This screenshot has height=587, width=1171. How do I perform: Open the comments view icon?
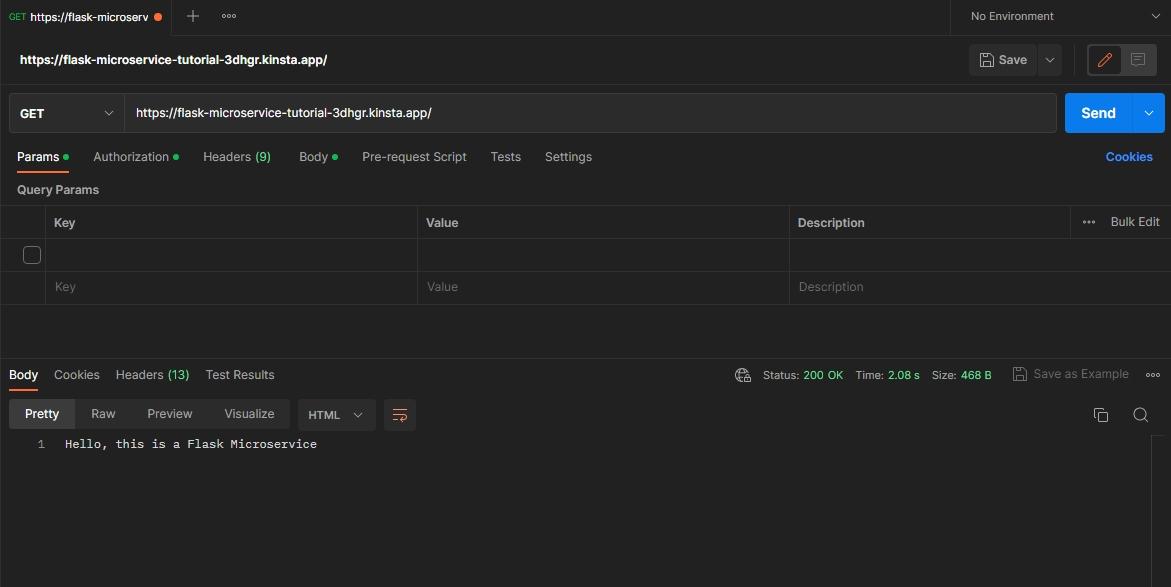click(1138, 60)
